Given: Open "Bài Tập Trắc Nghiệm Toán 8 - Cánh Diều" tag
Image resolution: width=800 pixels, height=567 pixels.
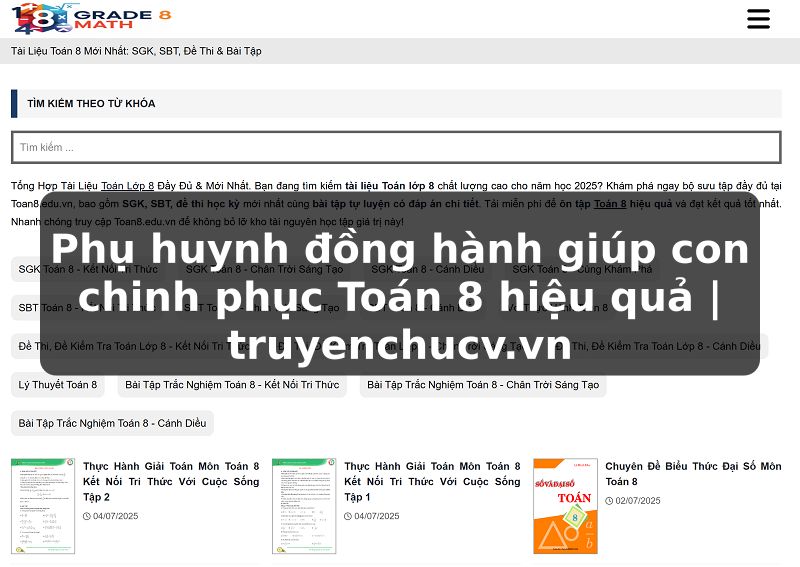Looking at the screenshot, I should click(112, 423).
